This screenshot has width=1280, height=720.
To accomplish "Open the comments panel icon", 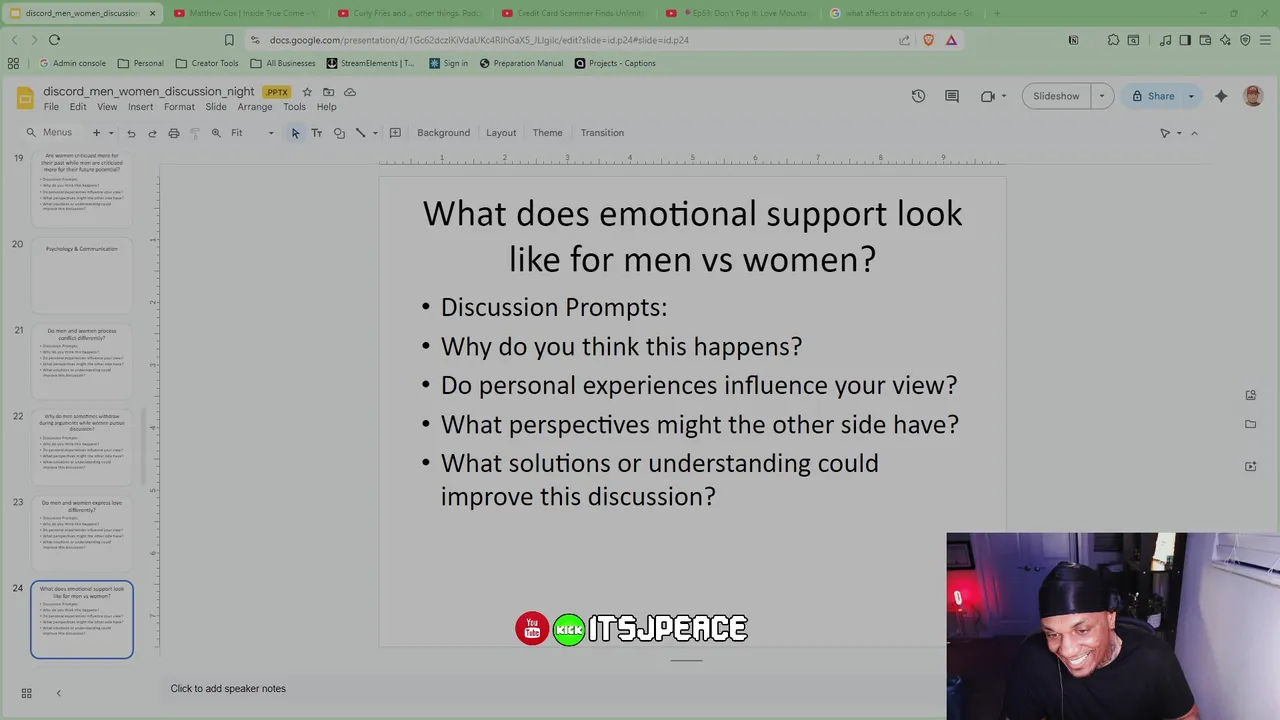I will click(x=952, y=96).
